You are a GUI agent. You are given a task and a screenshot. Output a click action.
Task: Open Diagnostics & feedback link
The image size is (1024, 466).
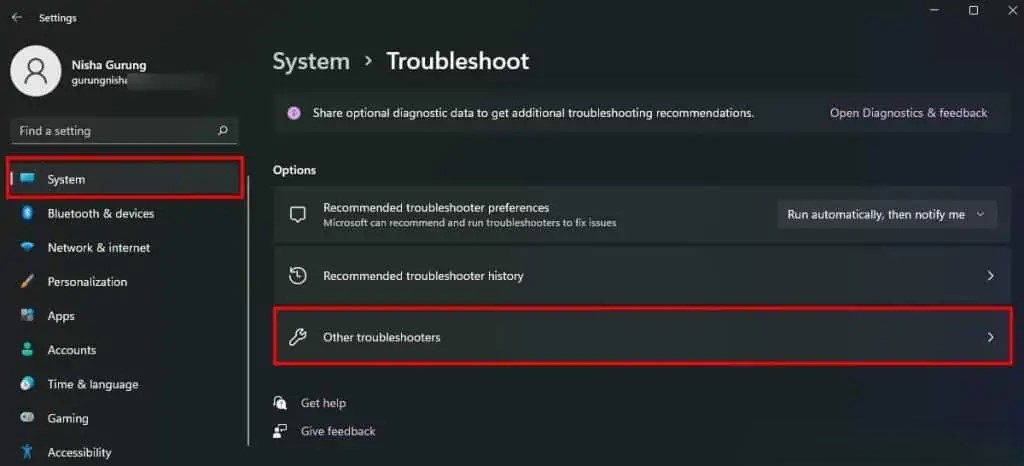(908, 113)
